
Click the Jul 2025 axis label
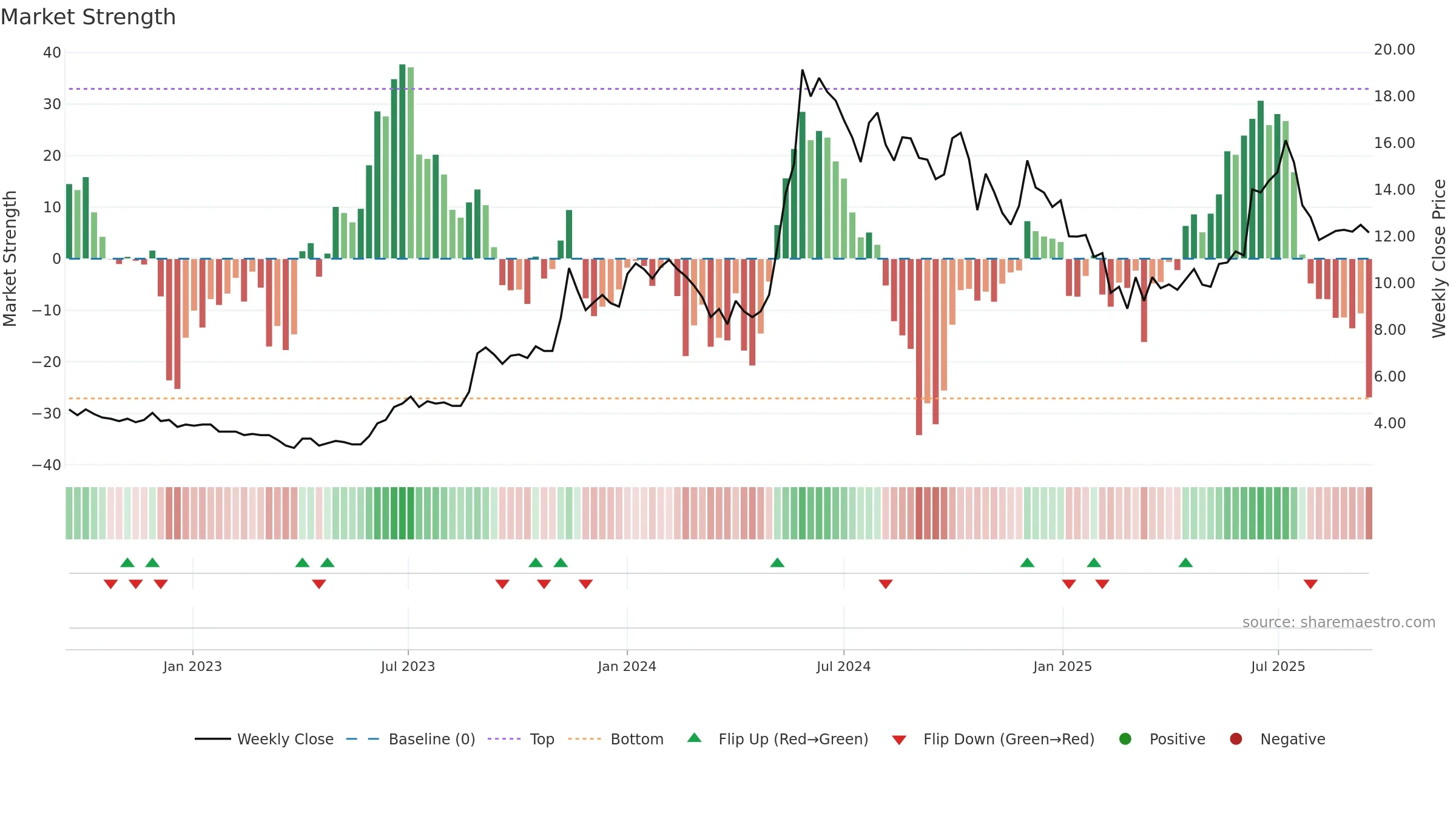(1278, 666)
